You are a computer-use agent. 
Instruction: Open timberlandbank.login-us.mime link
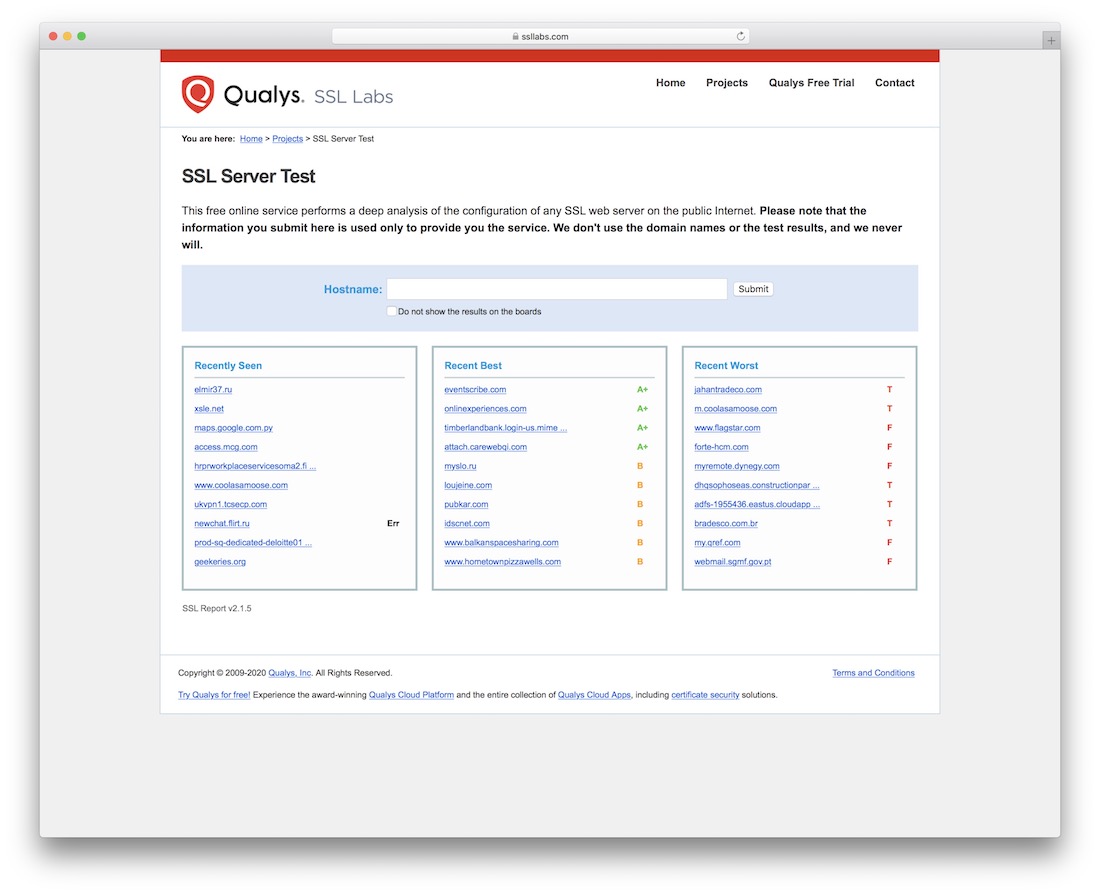pos(505,427)
